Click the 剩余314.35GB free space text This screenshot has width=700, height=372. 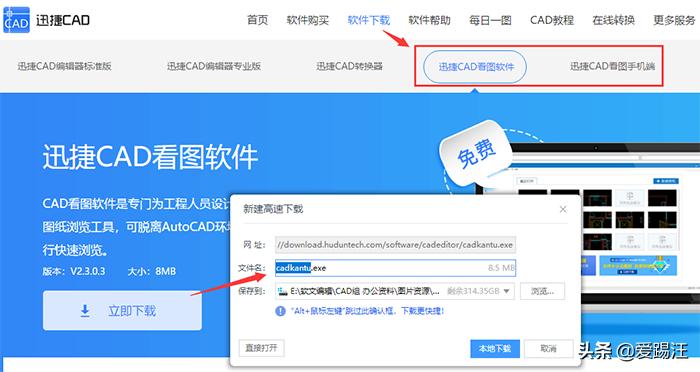point(473,291)
